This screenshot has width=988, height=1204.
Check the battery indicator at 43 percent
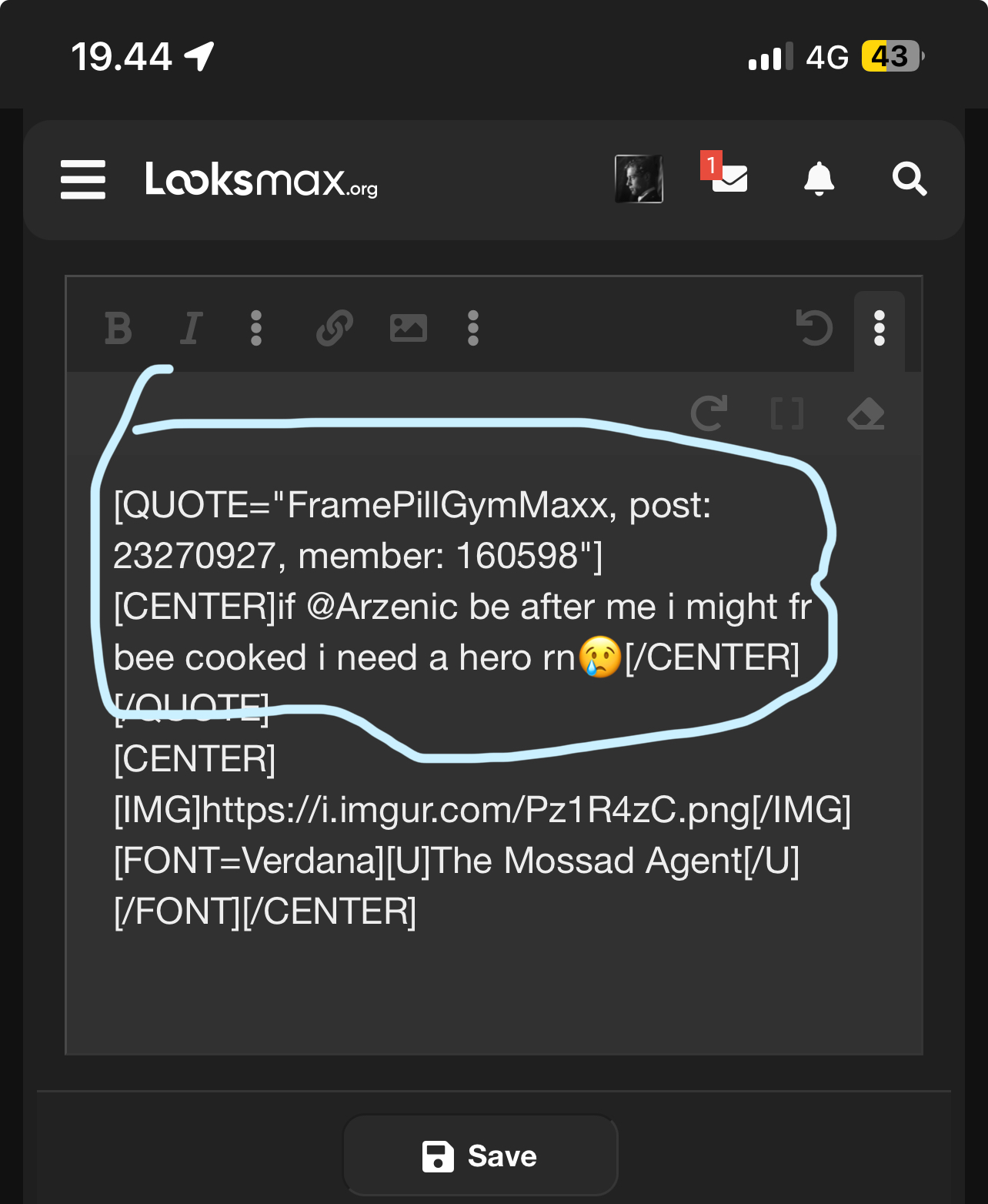pos(890,56)
